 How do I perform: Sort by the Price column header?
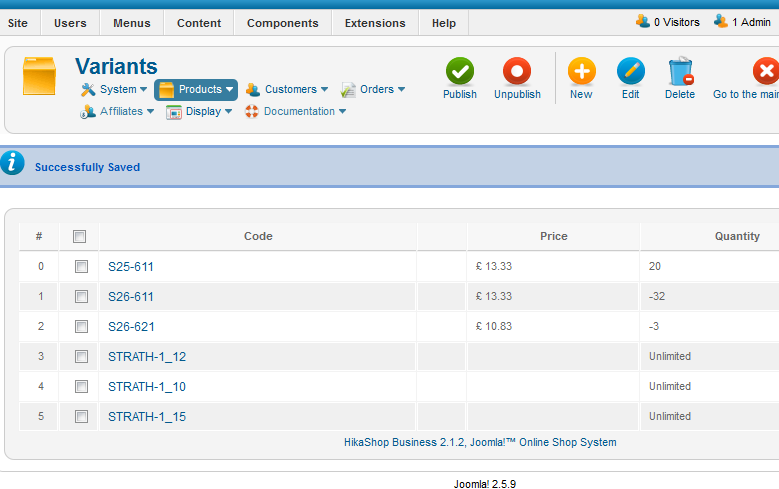click(553, 236)
